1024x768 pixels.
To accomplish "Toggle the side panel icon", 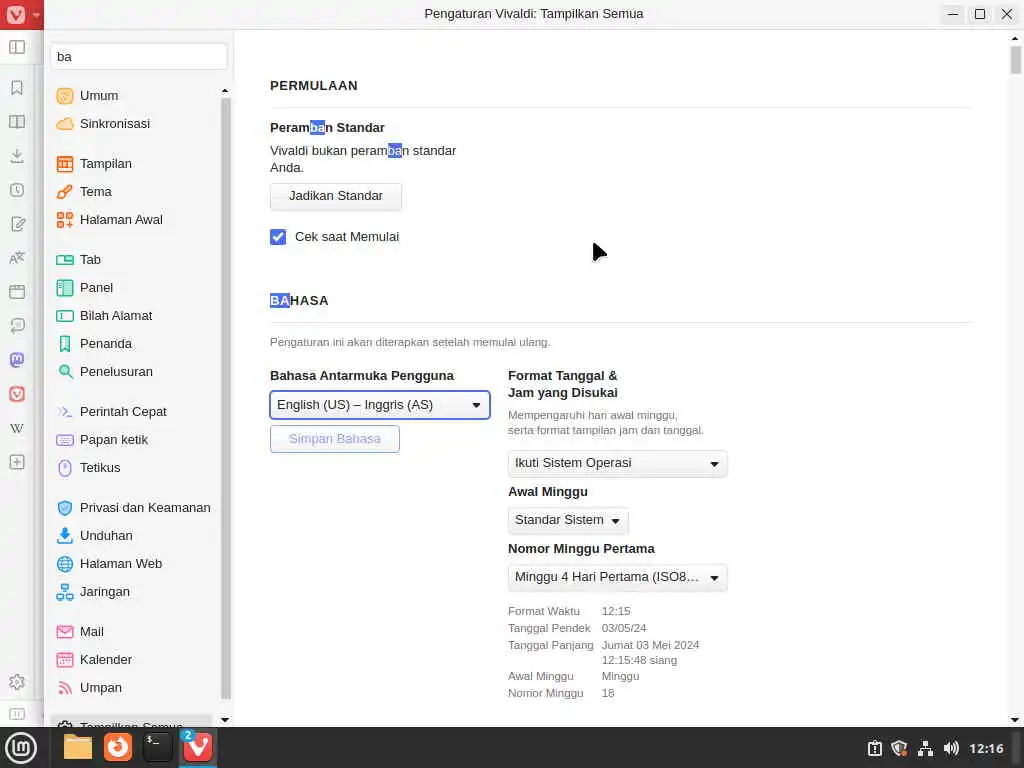I will point(17,47).
